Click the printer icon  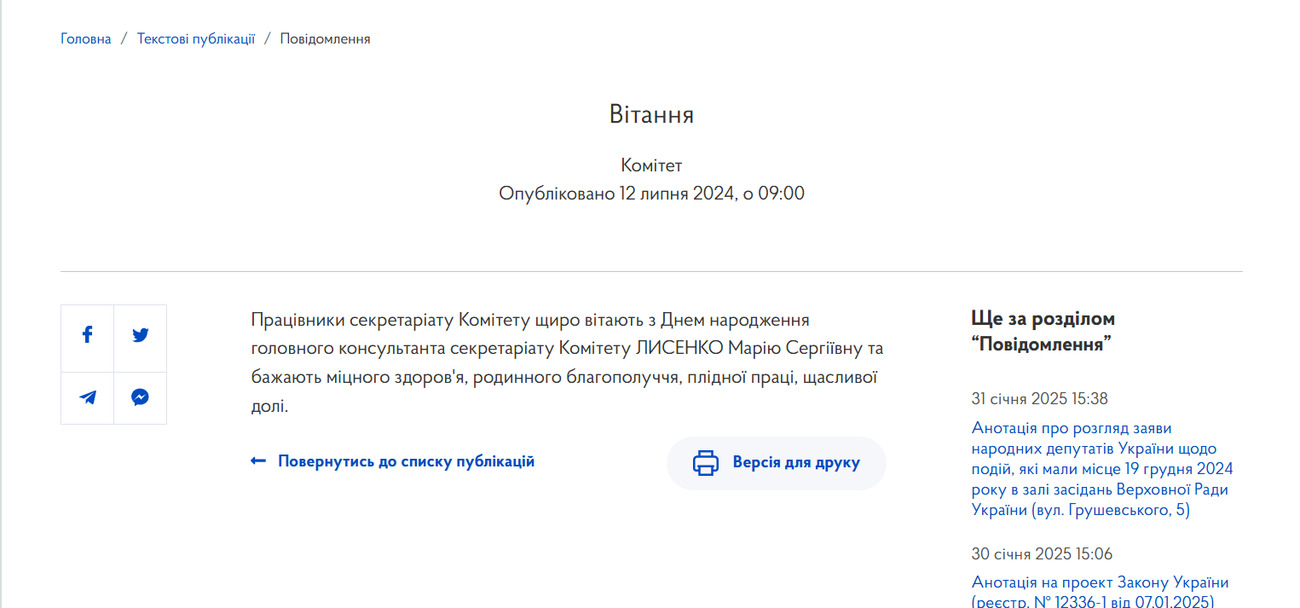706,463
